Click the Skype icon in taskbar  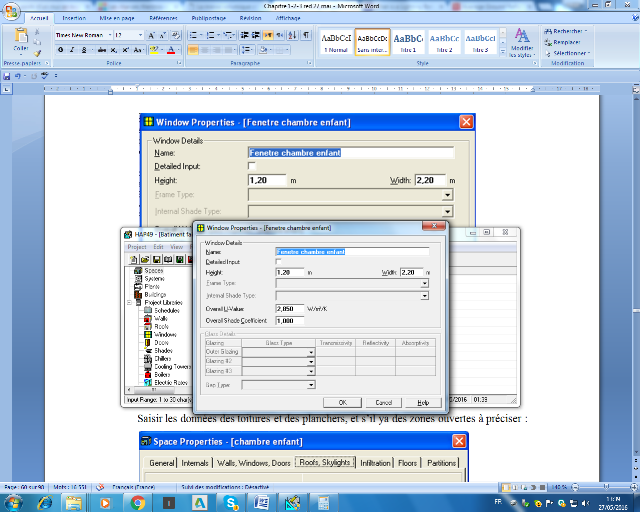pos(231,502)
